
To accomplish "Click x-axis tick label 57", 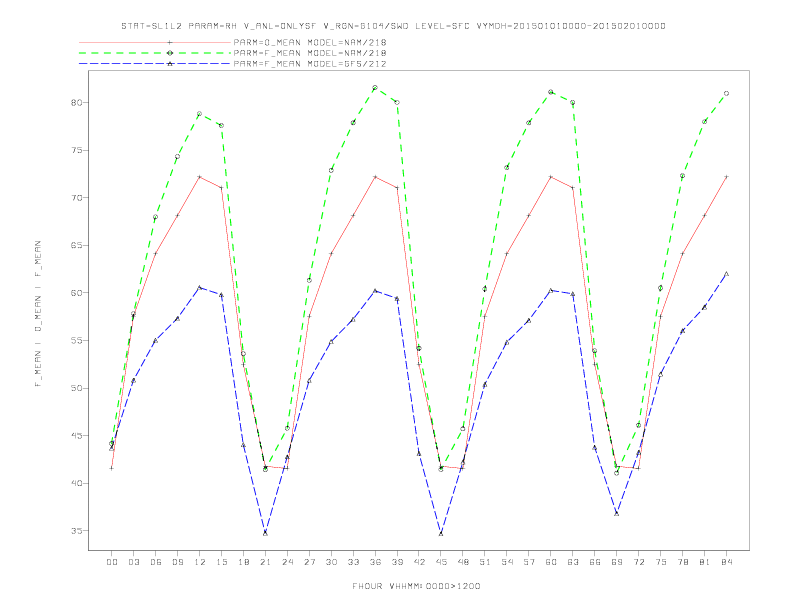I will [529, 562].
